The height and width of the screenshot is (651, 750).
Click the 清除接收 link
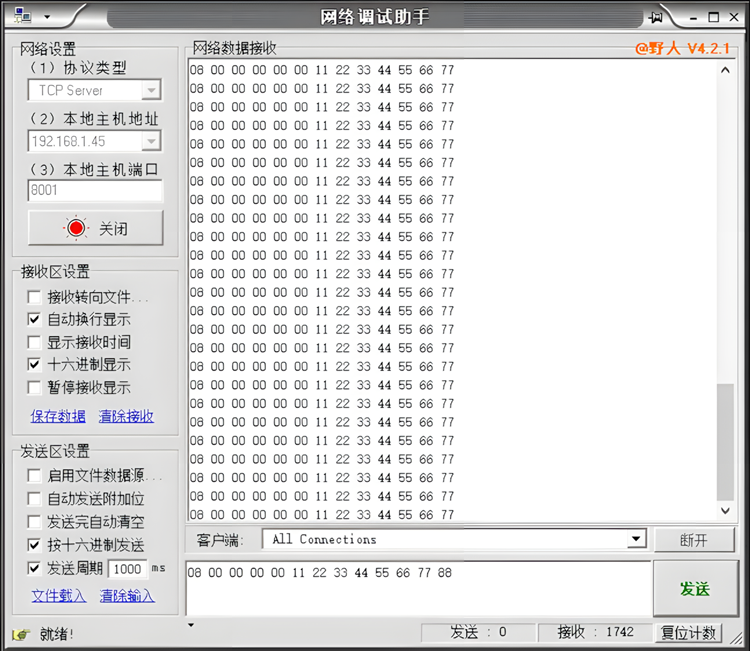[x=126, y=416]
